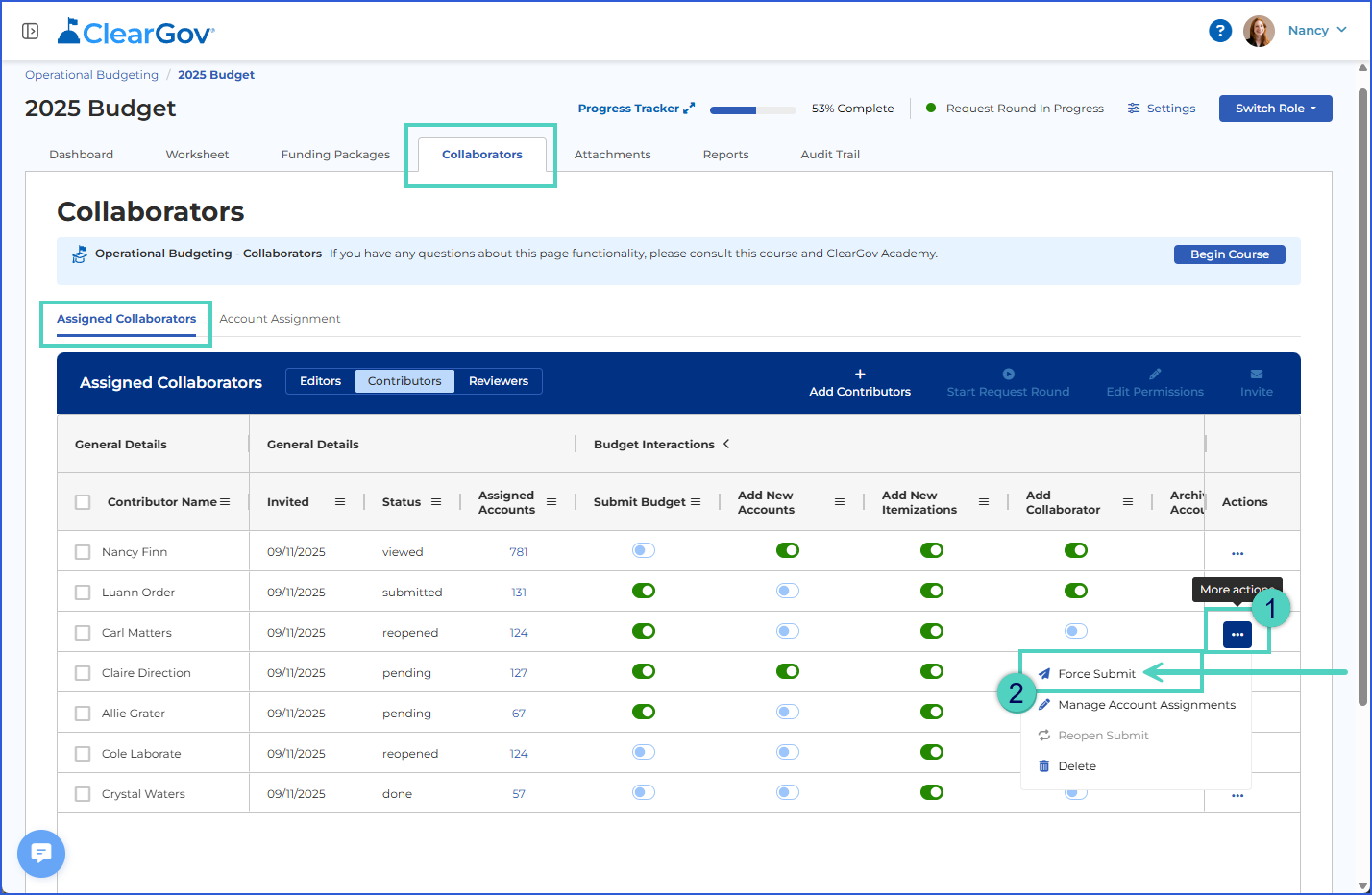Viewport: 1372px width, 895px height.
Task: Click the Invite envelope icon
Action: pos(1257,375)
